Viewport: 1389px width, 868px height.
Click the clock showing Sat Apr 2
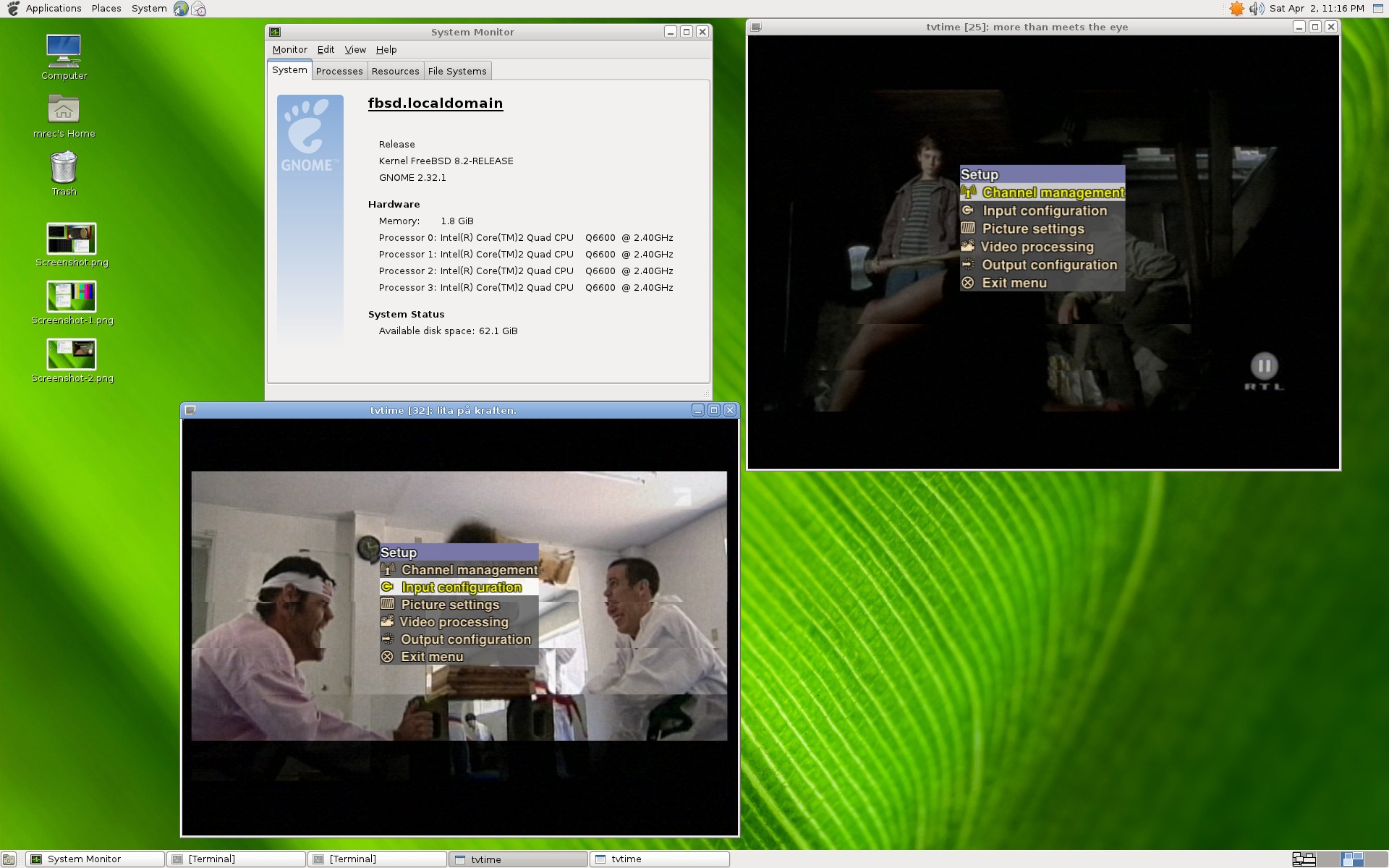[1317, 9]
